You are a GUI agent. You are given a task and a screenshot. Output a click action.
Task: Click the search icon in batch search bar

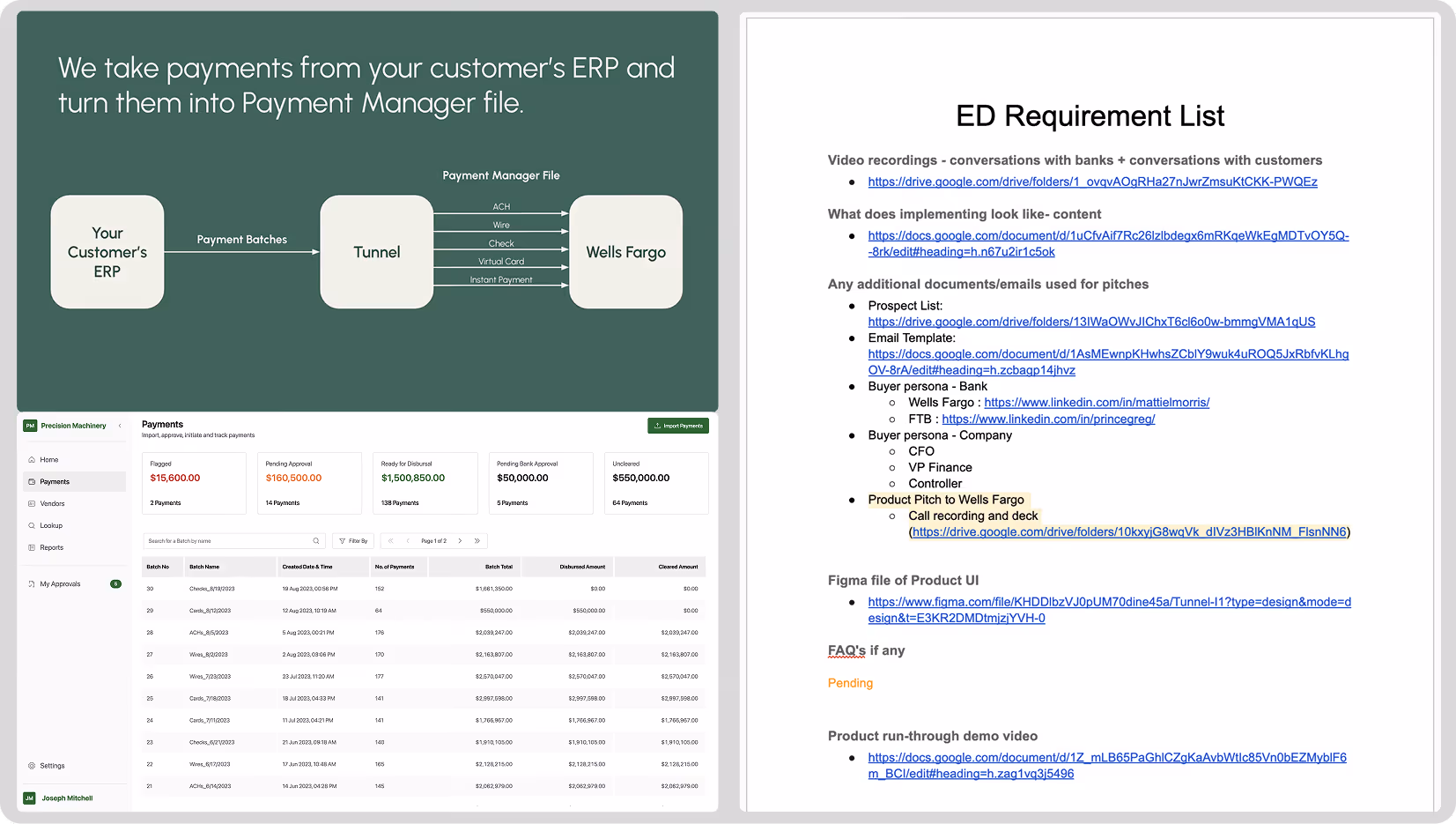pyautogui.click(x=315, y=541)
